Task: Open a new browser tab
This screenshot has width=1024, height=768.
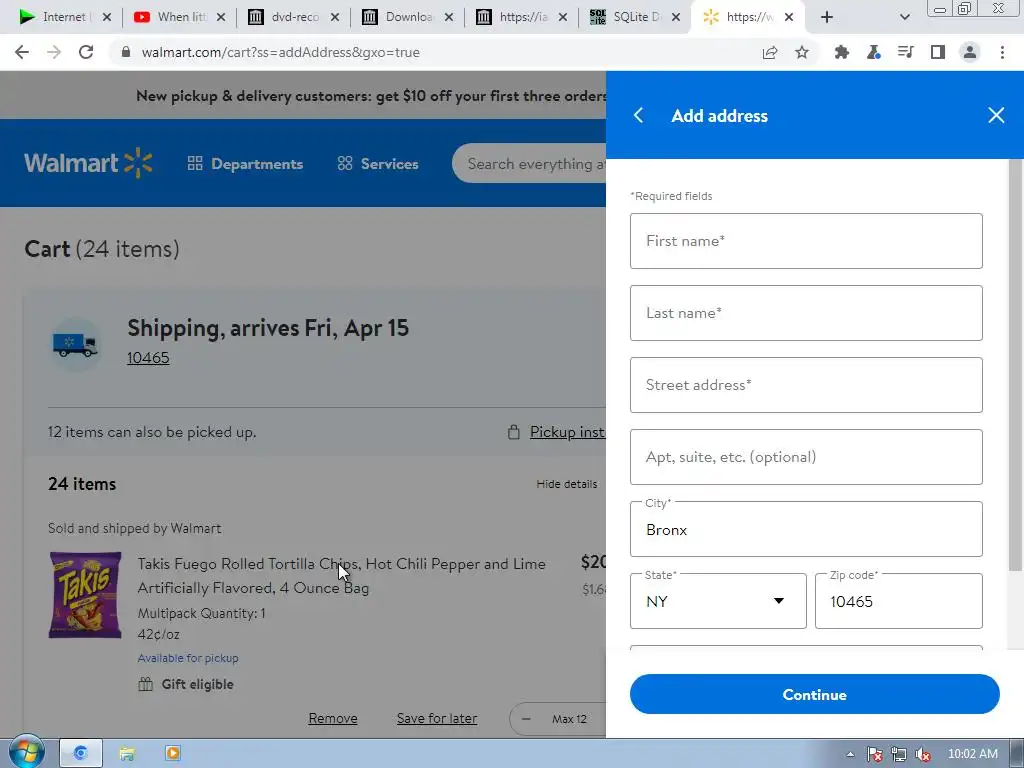Action: (827, 17)
